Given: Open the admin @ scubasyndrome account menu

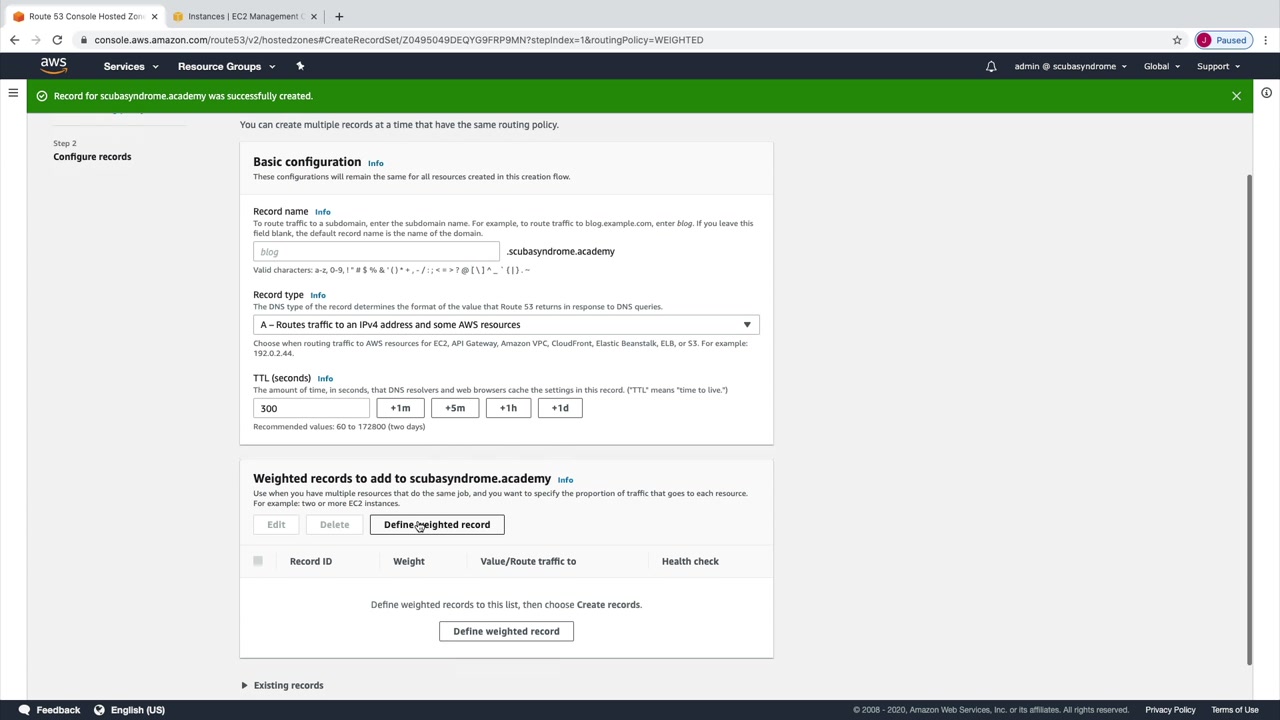Looking at the screenshot, I should tap(1070, 66).
